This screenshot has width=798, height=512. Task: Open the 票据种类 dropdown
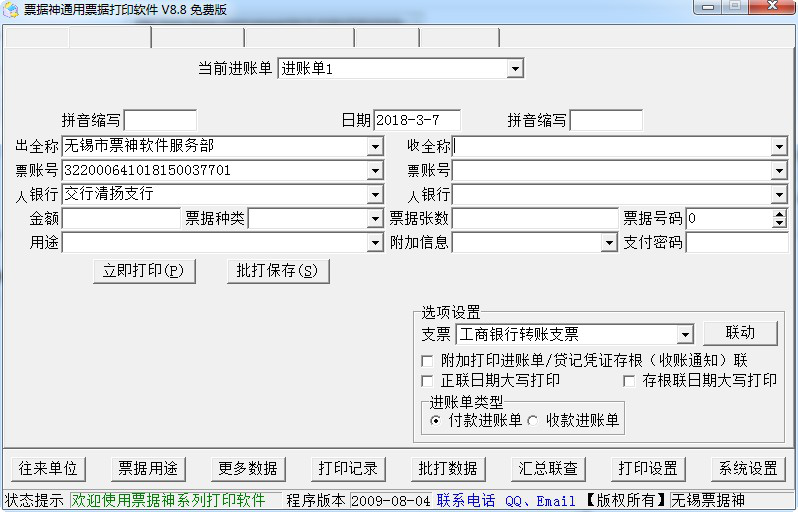coord(375,219)
